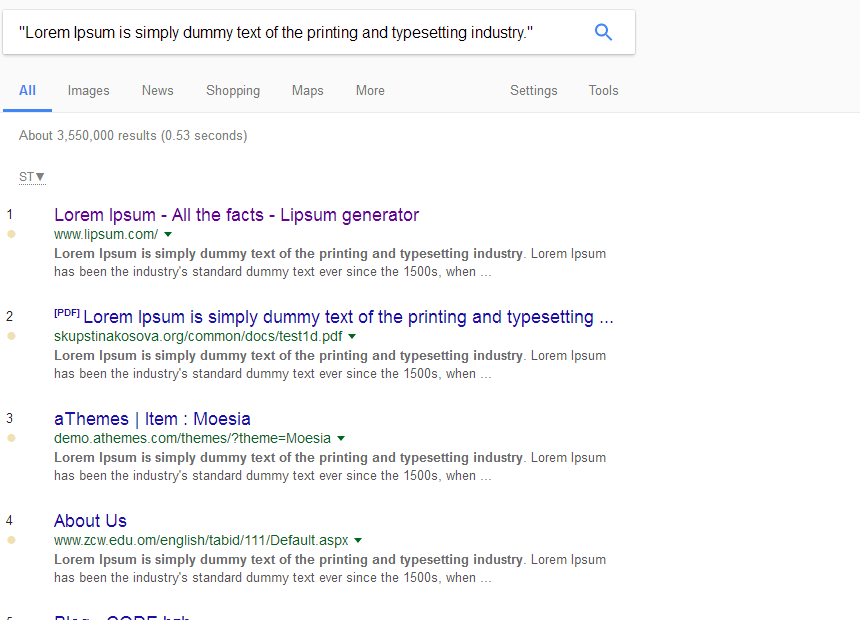Go to the Shopping tab
The height and width of the screenshot is (620, 860).
(233, 91)
